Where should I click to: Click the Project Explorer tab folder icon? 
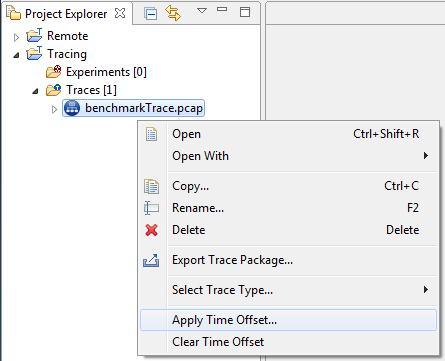pos(14,13)
